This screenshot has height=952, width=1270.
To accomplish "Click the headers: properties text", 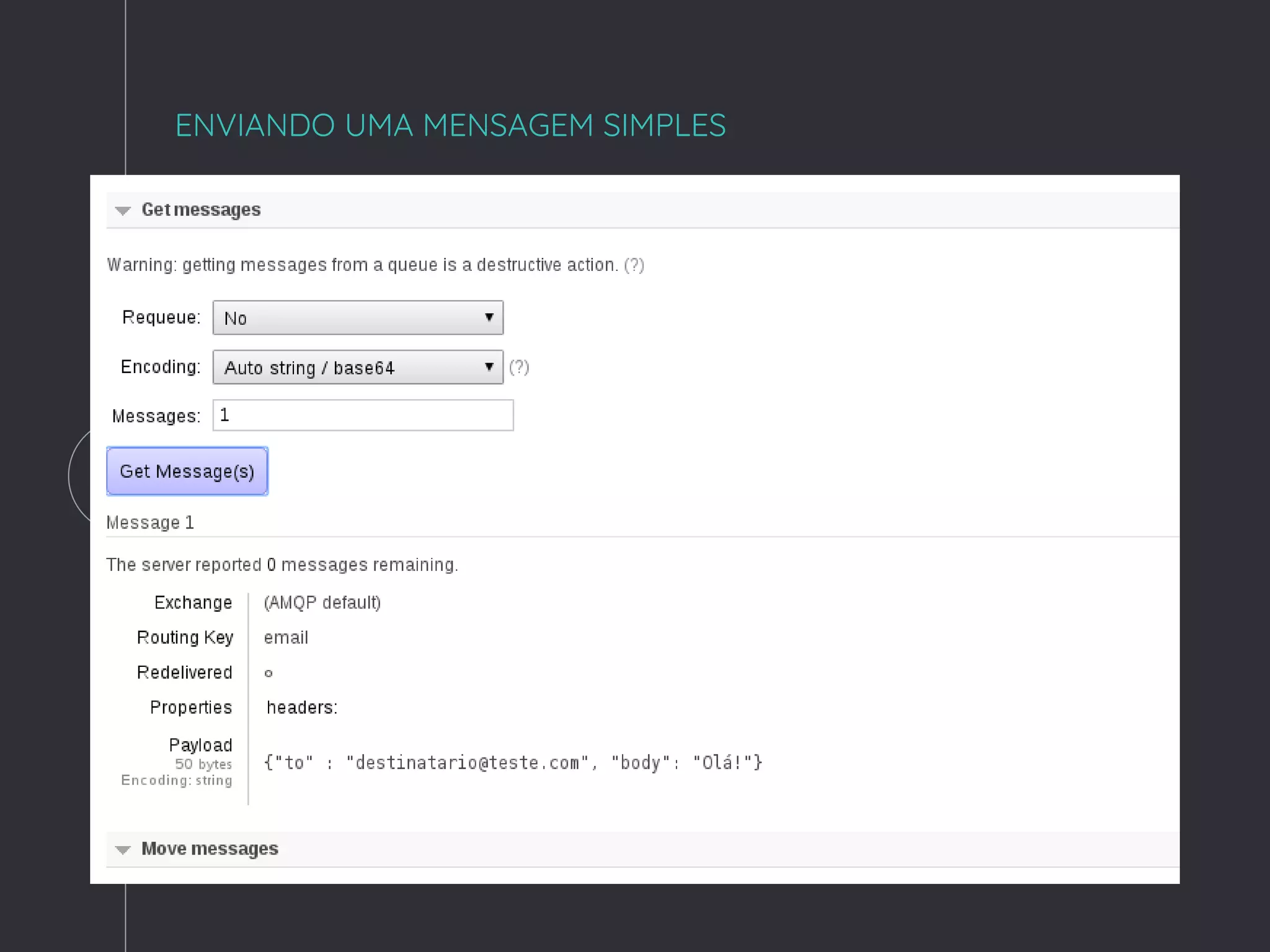I will [x=302, y=708].
